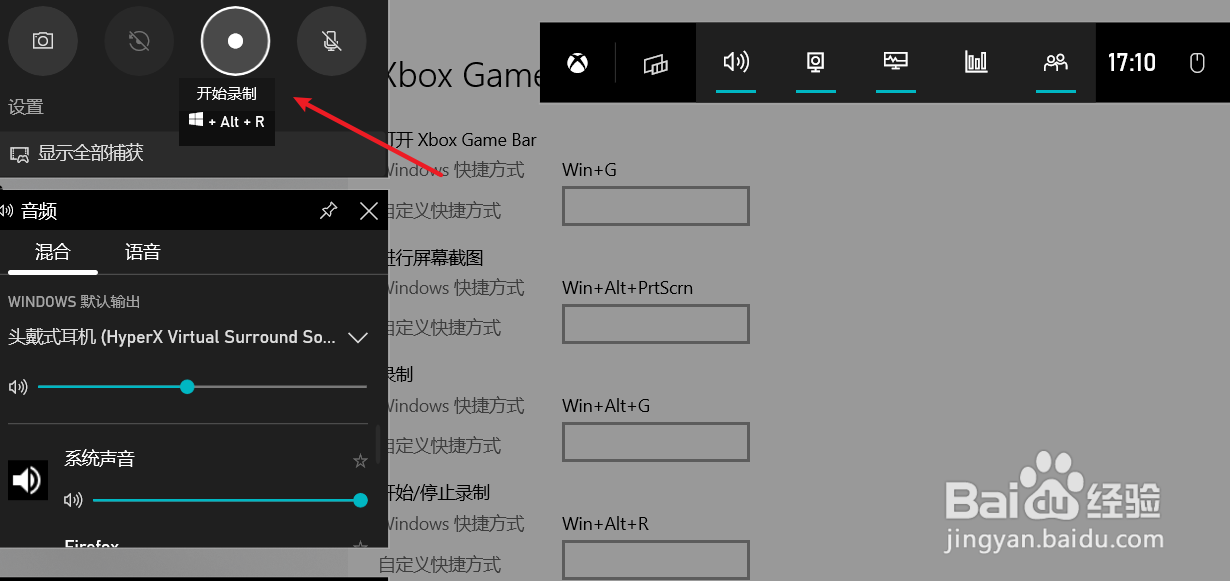Screen dimensions: 1230x581
Task: Switch to the 语音 tab in Audio panel
Action: pos(141,252)
